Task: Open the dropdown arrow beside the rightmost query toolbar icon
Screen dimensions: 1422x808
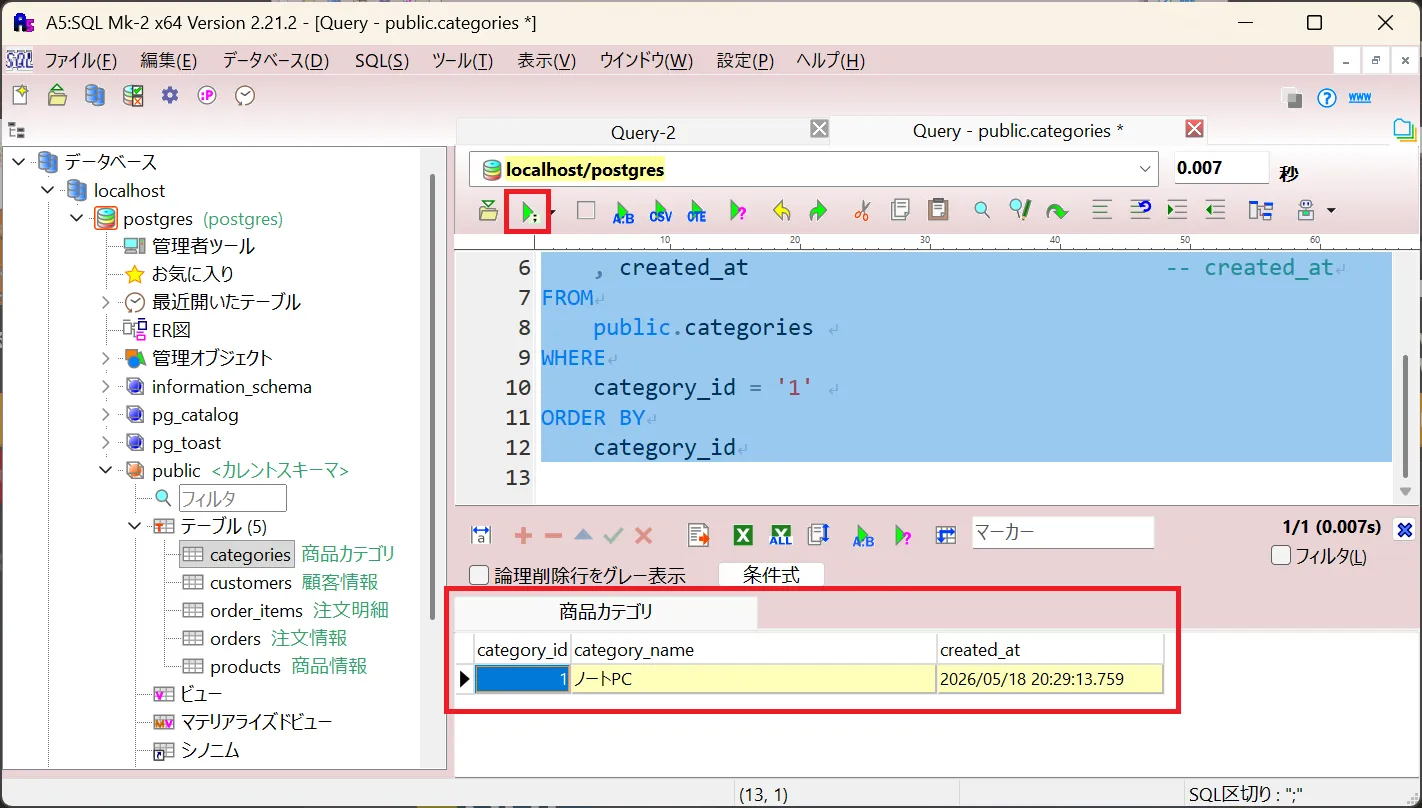Action: tap(1331, 210)
